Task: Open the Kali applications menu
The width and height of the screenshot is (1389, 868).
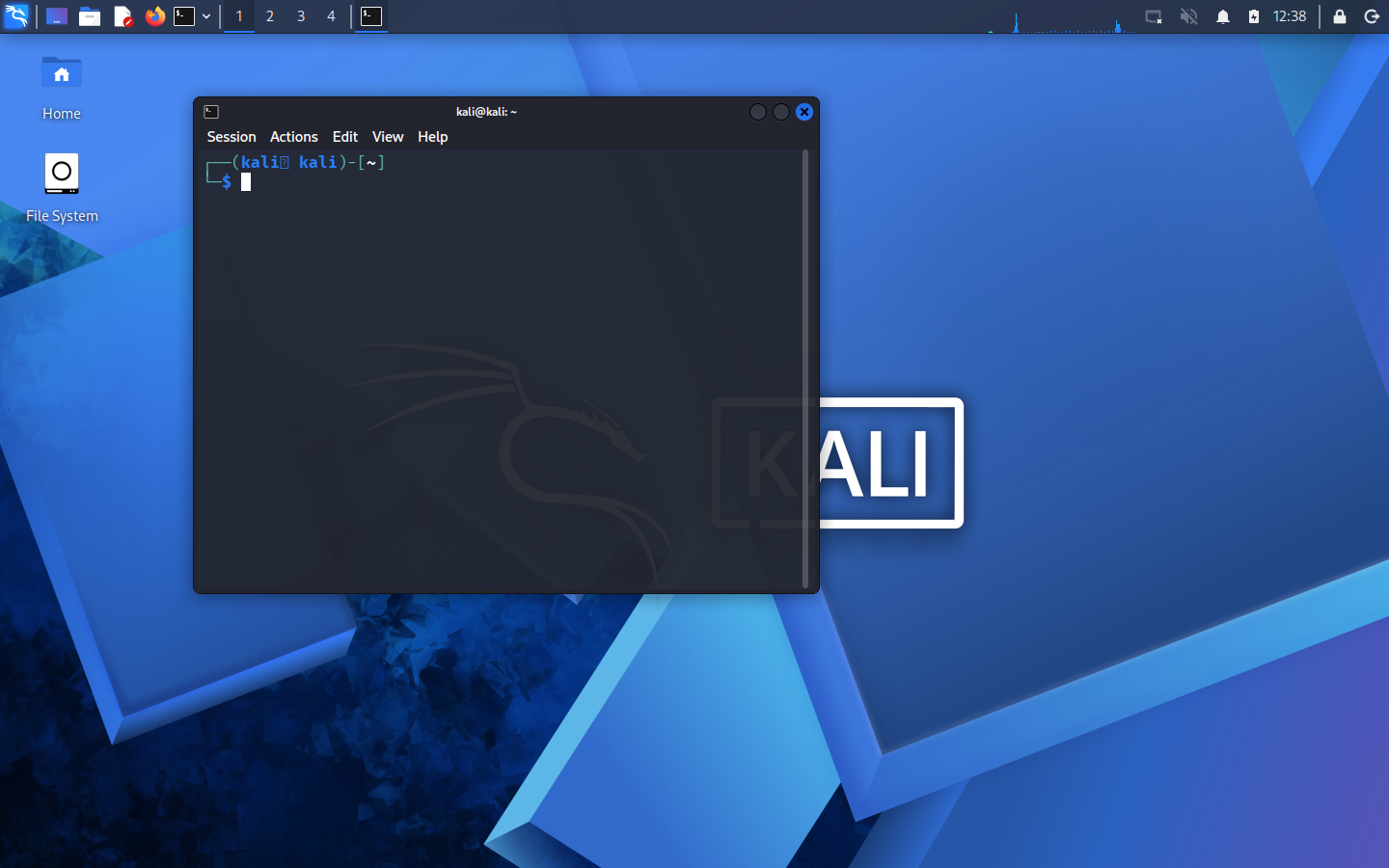Action: [x=16, y=16]
